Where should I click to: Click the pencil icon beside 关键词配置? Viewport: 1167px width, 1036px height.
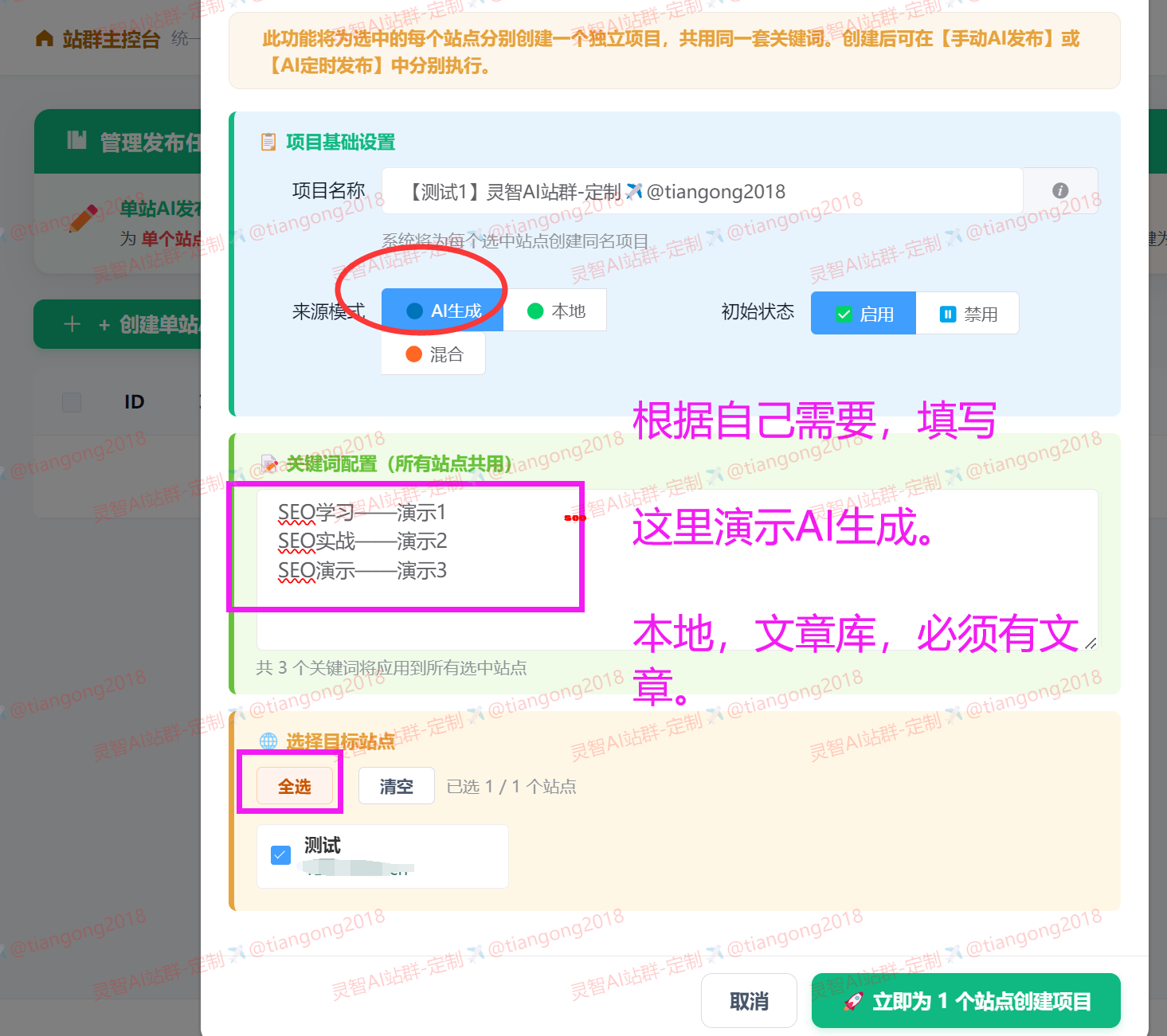tap(268, 464)
